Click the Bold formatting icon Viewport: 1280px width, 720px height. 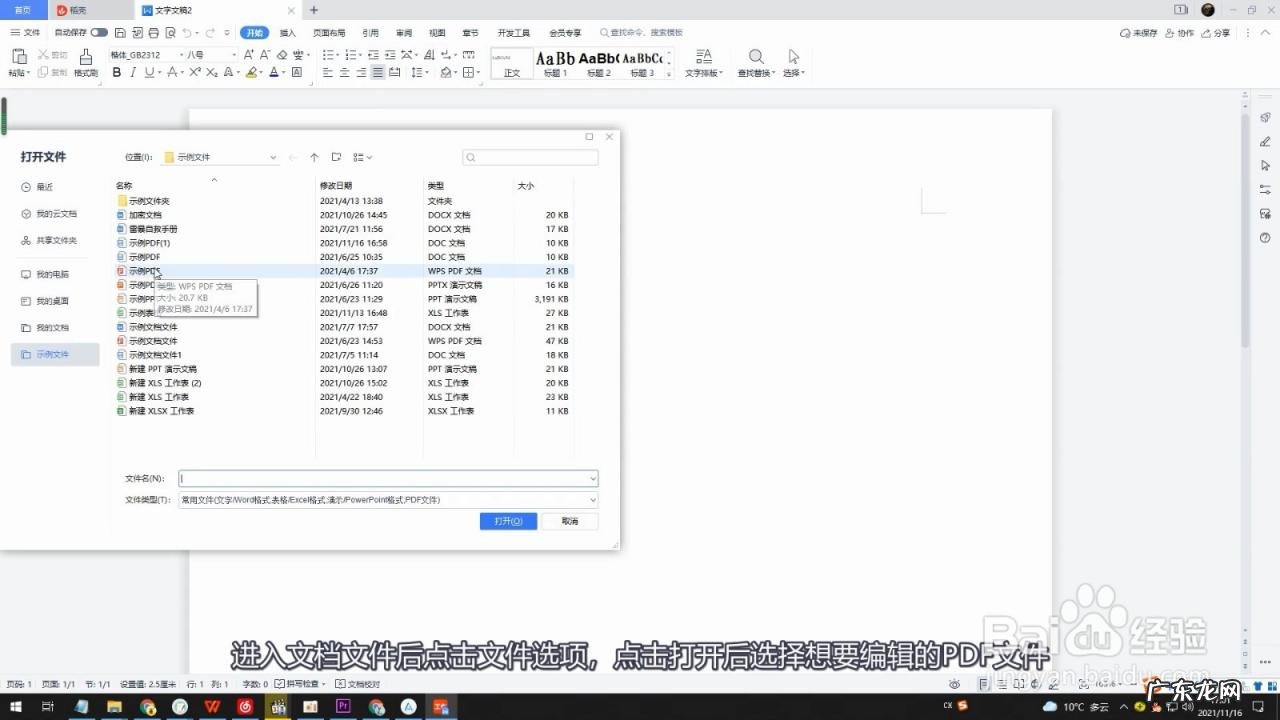117,73
